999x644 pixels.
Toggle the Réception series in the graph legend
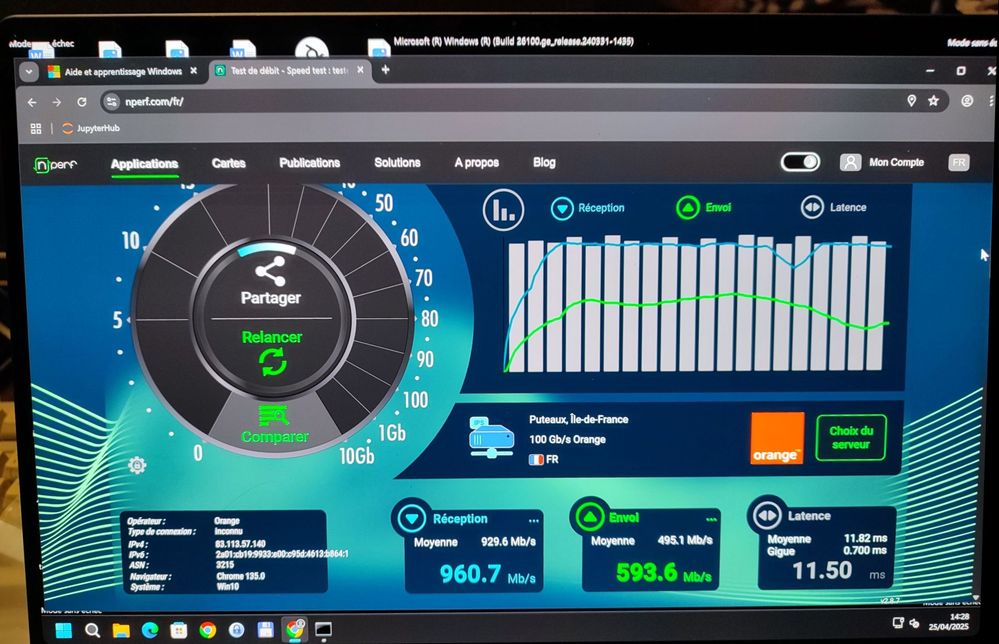(x=588, y=208)
